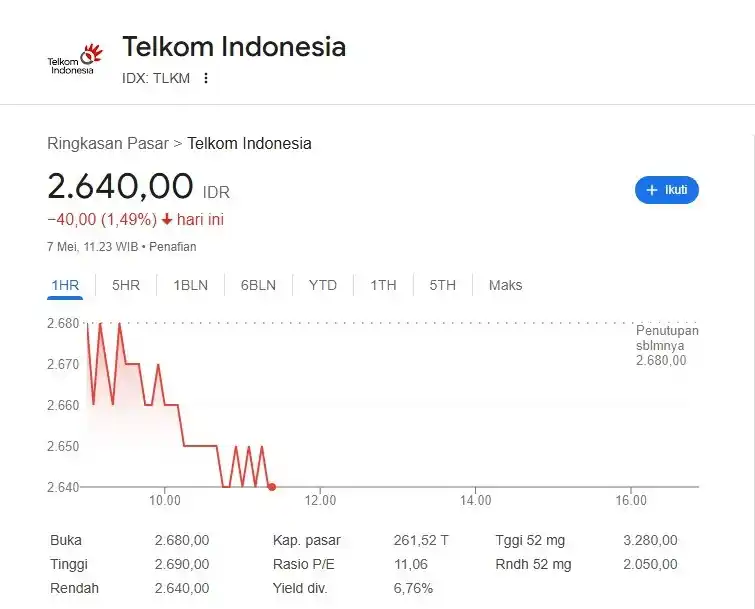Switch to the 6BLN chart tab
755x609 pixels.
tap(258, 285)
